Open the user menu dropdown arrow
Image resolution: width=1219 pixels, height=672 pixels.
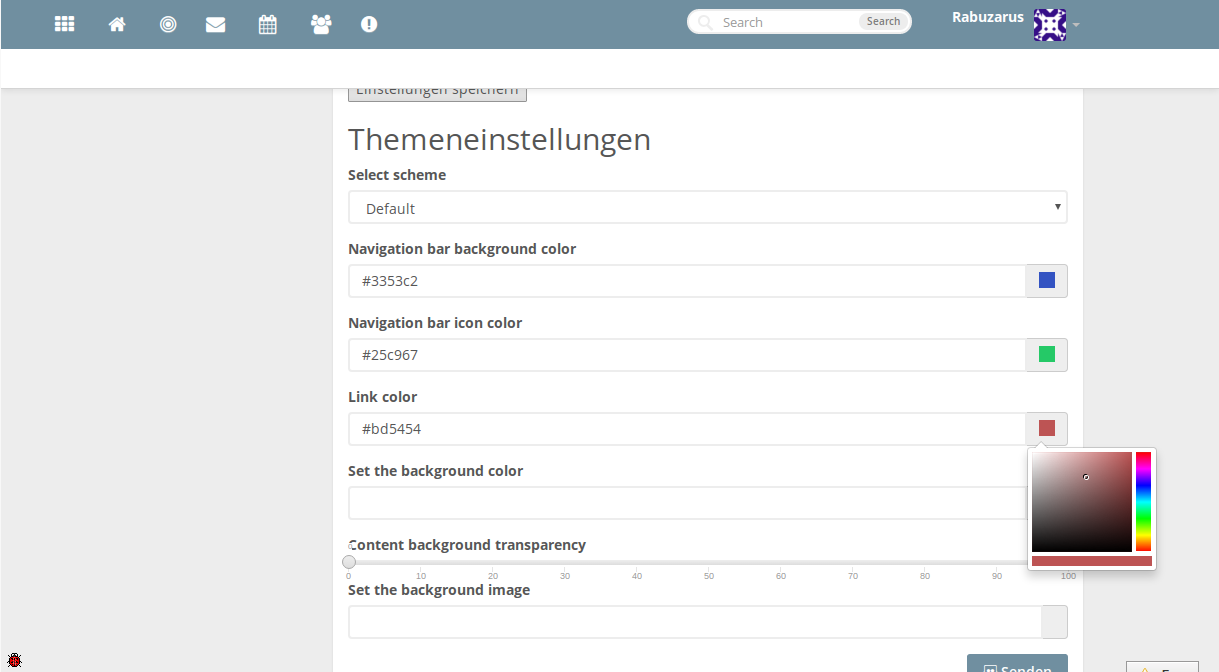(x=1076, y=25)
